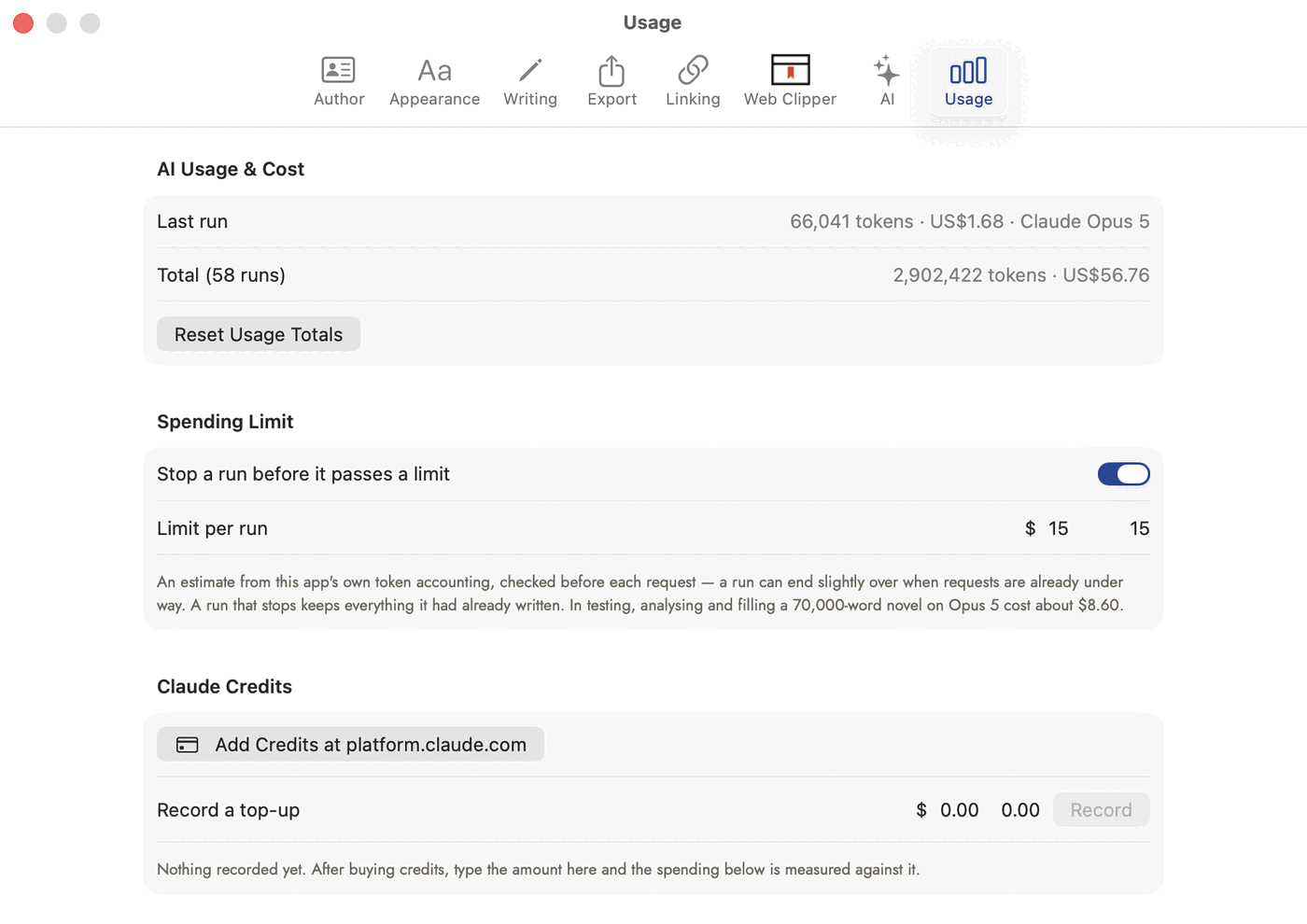Open the Linking preferences pane

693,82
